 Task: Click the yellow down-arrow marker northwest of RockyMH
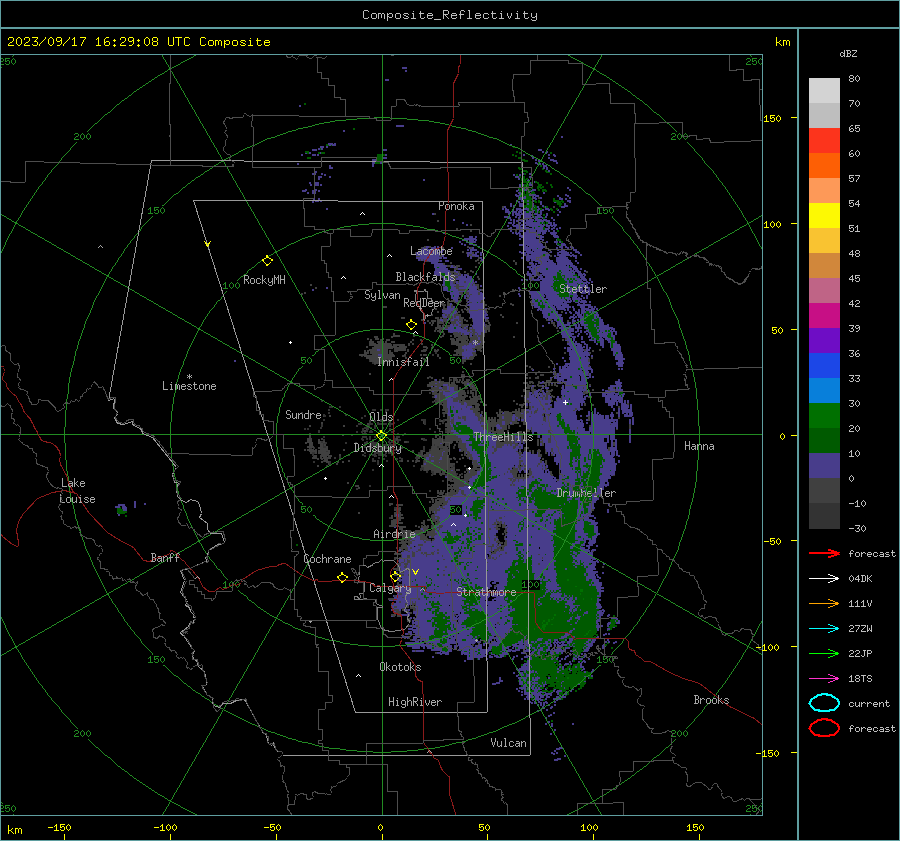[x=208, y=244]
